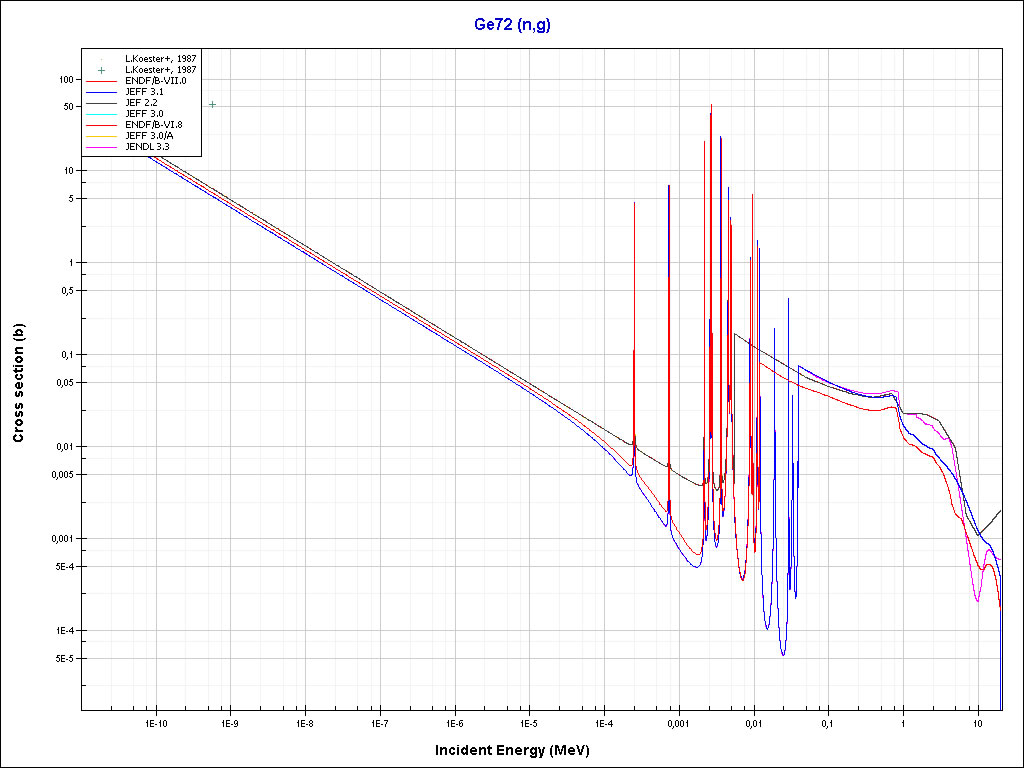1024x768 pixels.
Task: Click the 1E-10 x-axis tick label
Action: point(154,722)
